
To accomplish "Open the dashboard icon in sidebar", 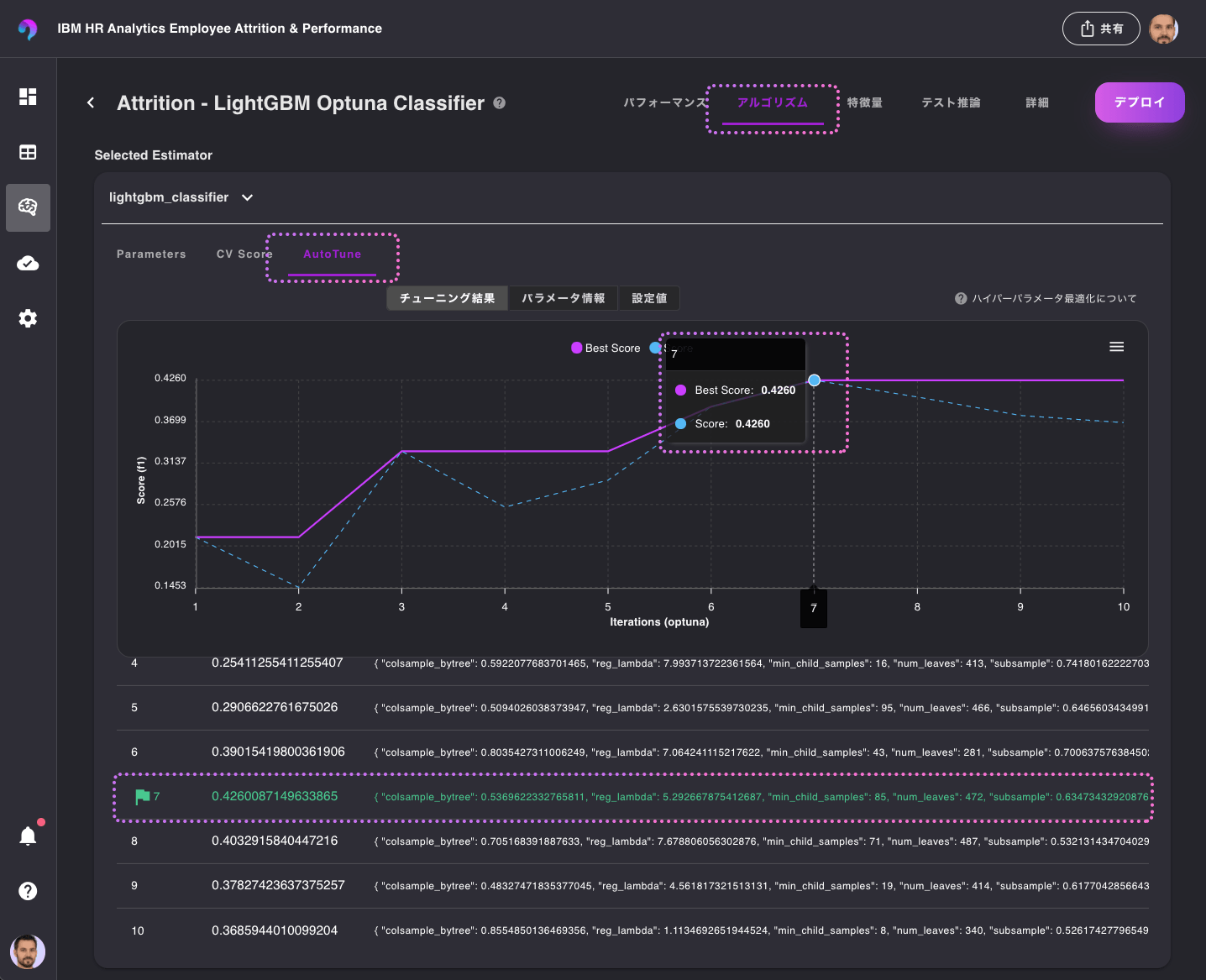I will pyautogui.click(x=28, y=97).
